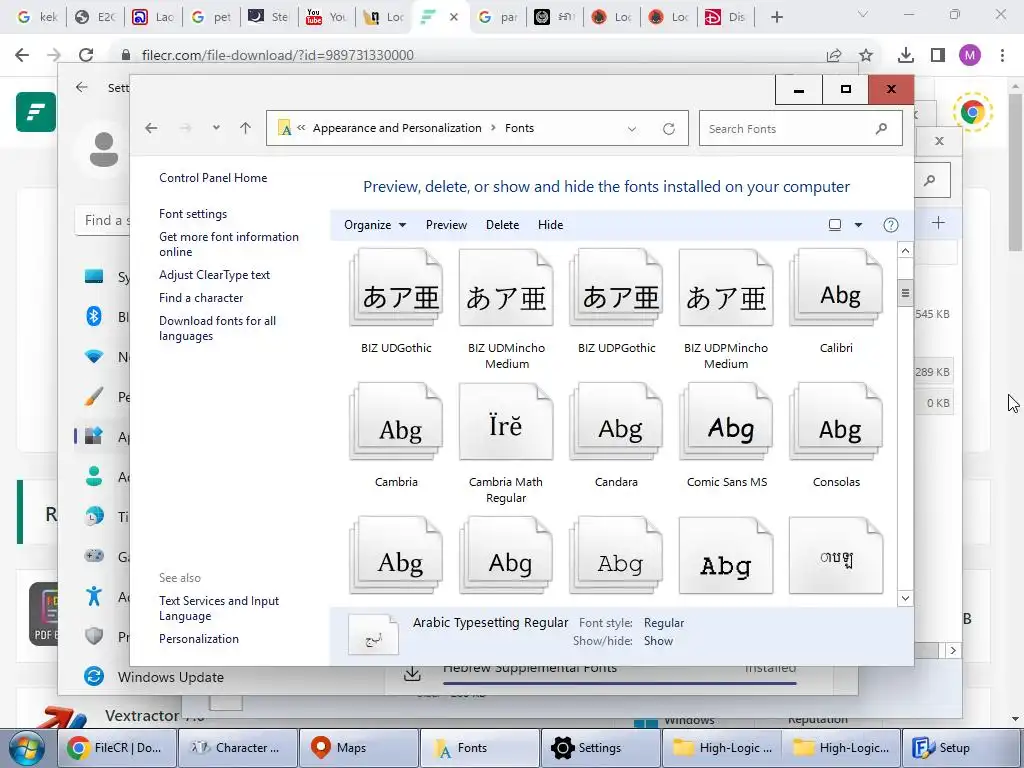
Task: Click Download fonts for all languages
Action: coord(217,328)
